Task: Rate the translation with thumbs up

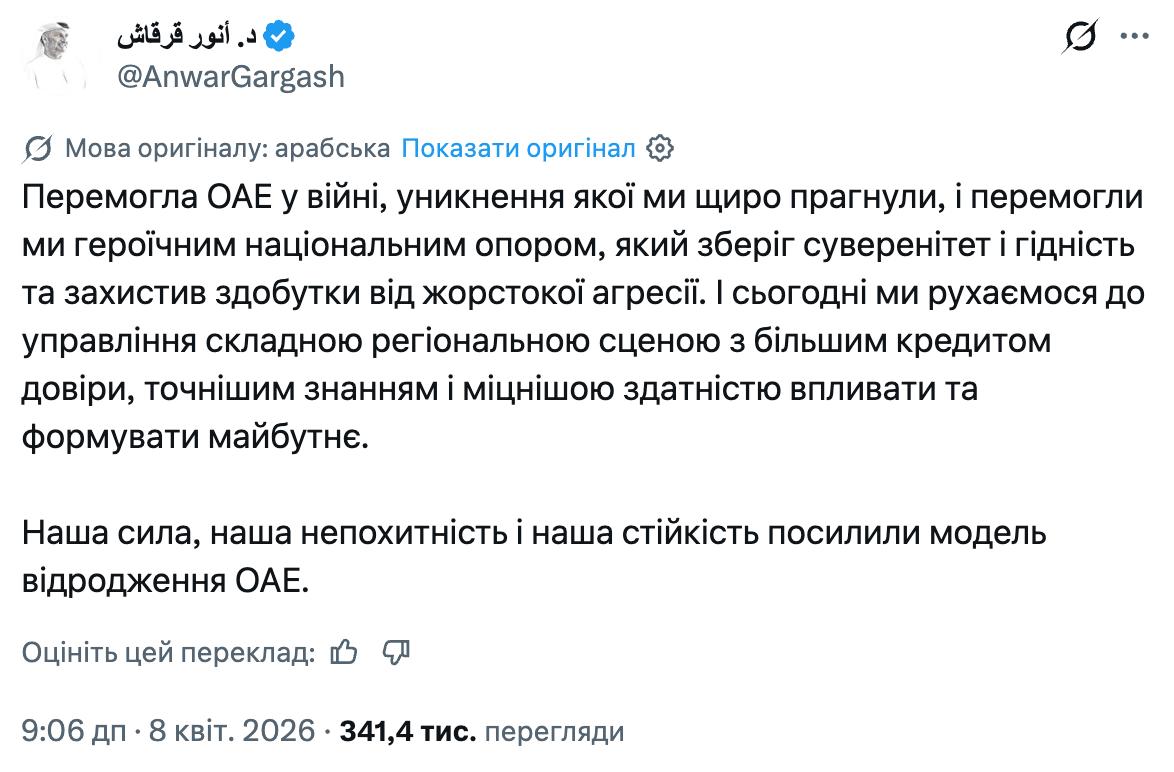Action: tap(344, 653)
